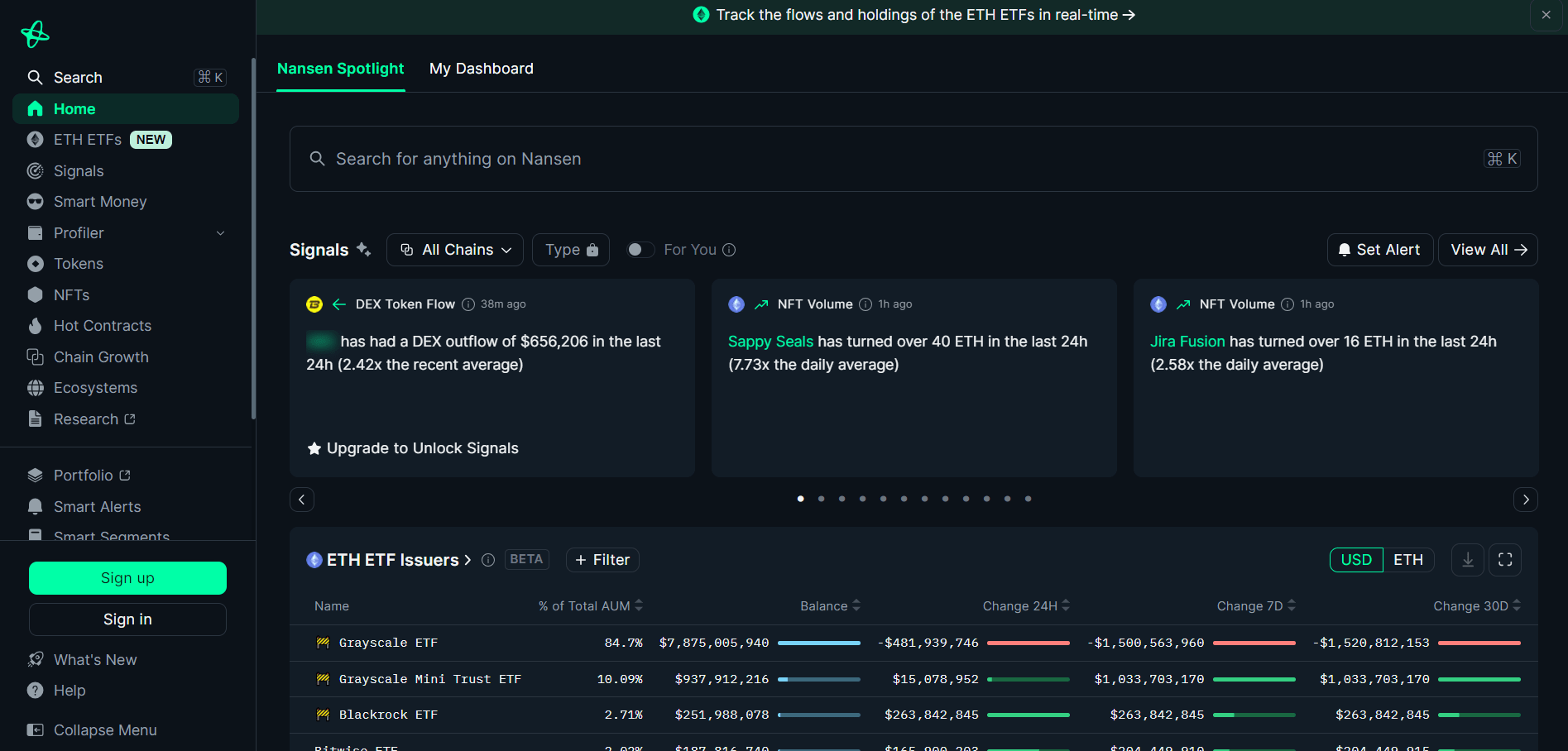Click Grayscale ETF red 24H change bar
Image resolution: width=1568 pixels, height=751 pixels.
1029,643
